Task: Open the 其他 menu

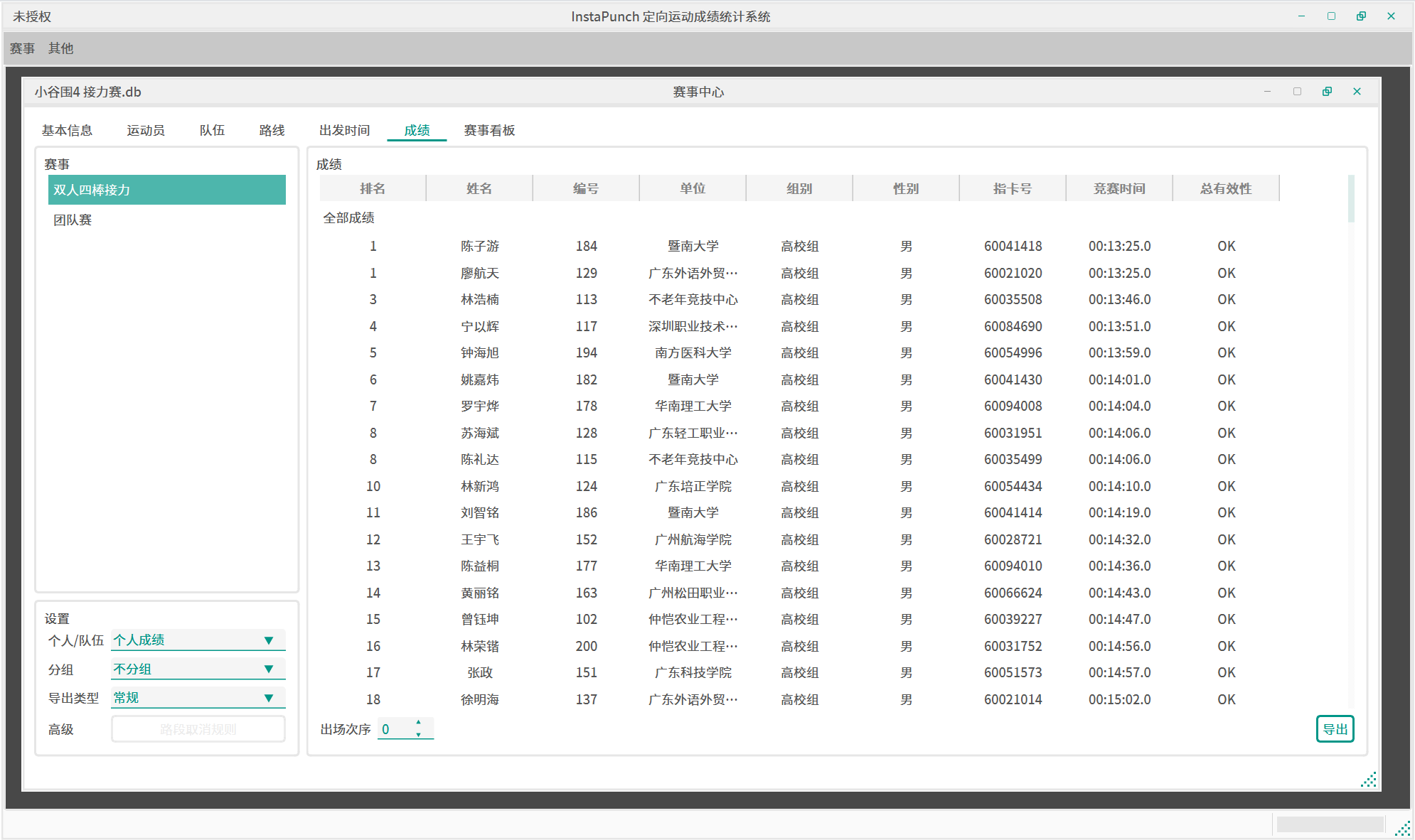Action: [60, 48]
